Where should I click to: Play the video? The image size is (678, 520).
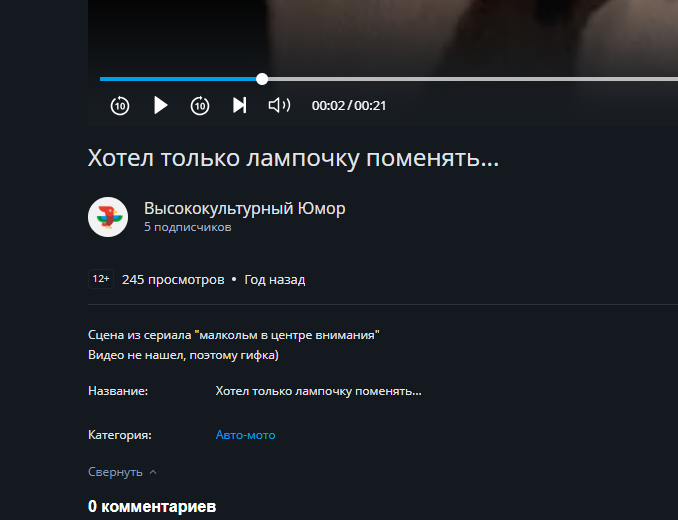coord(160,105)
